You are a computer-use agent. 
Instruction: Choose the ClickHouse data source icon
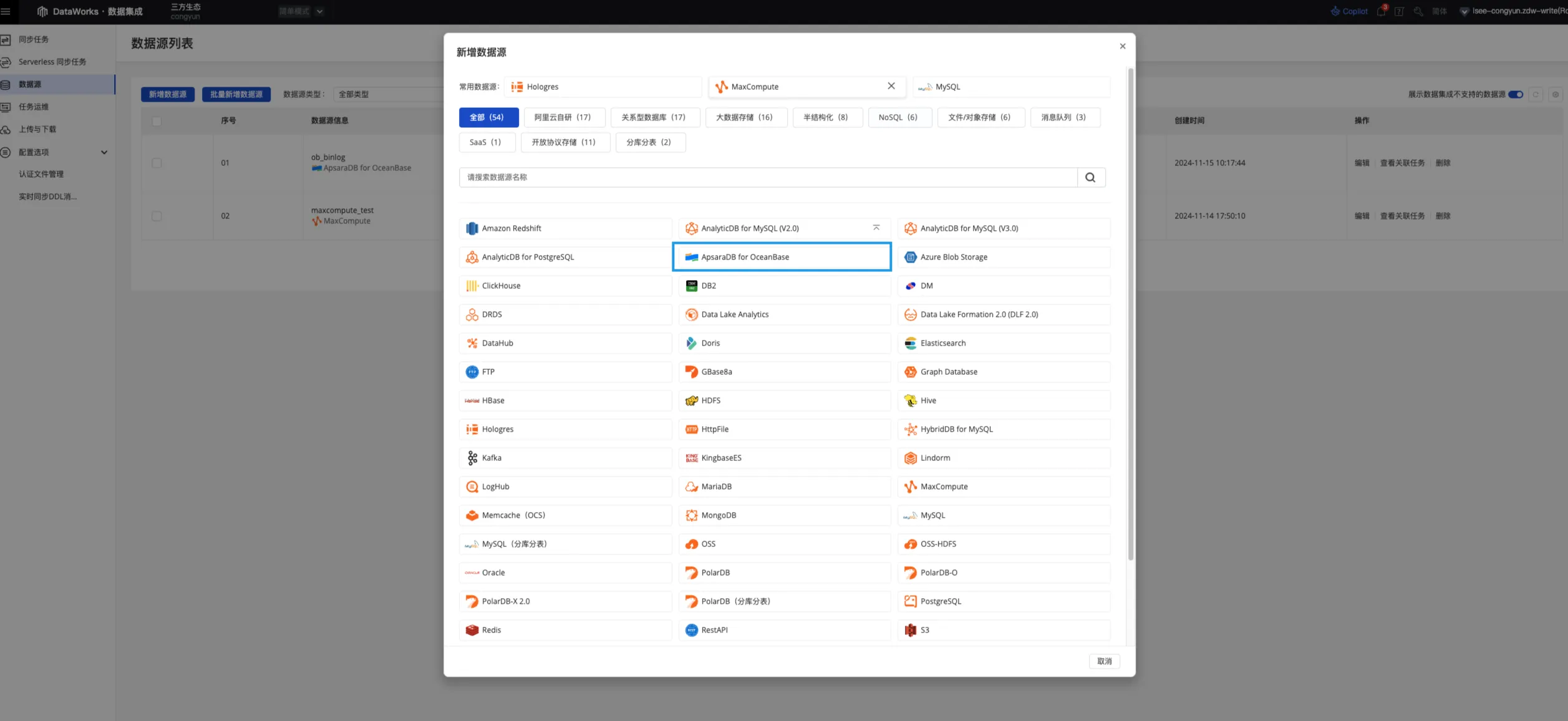[472, 286]
